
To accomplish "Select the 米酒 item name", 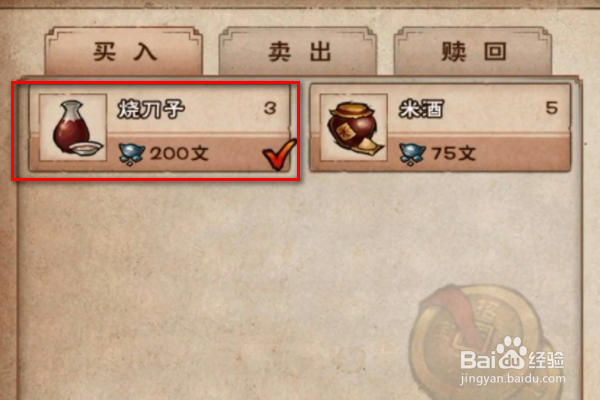I will pos(421,109).
